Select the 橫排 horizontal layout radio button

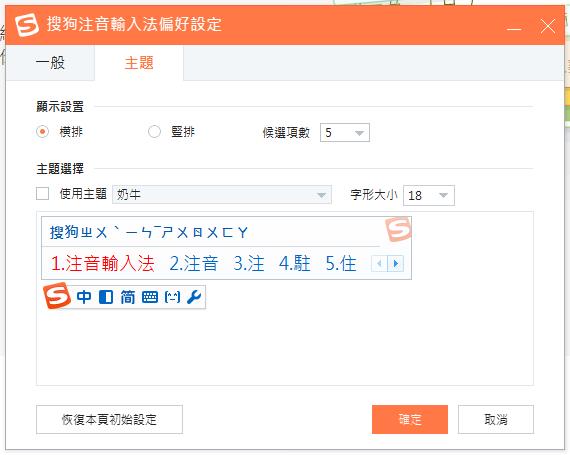coord(43,131)
